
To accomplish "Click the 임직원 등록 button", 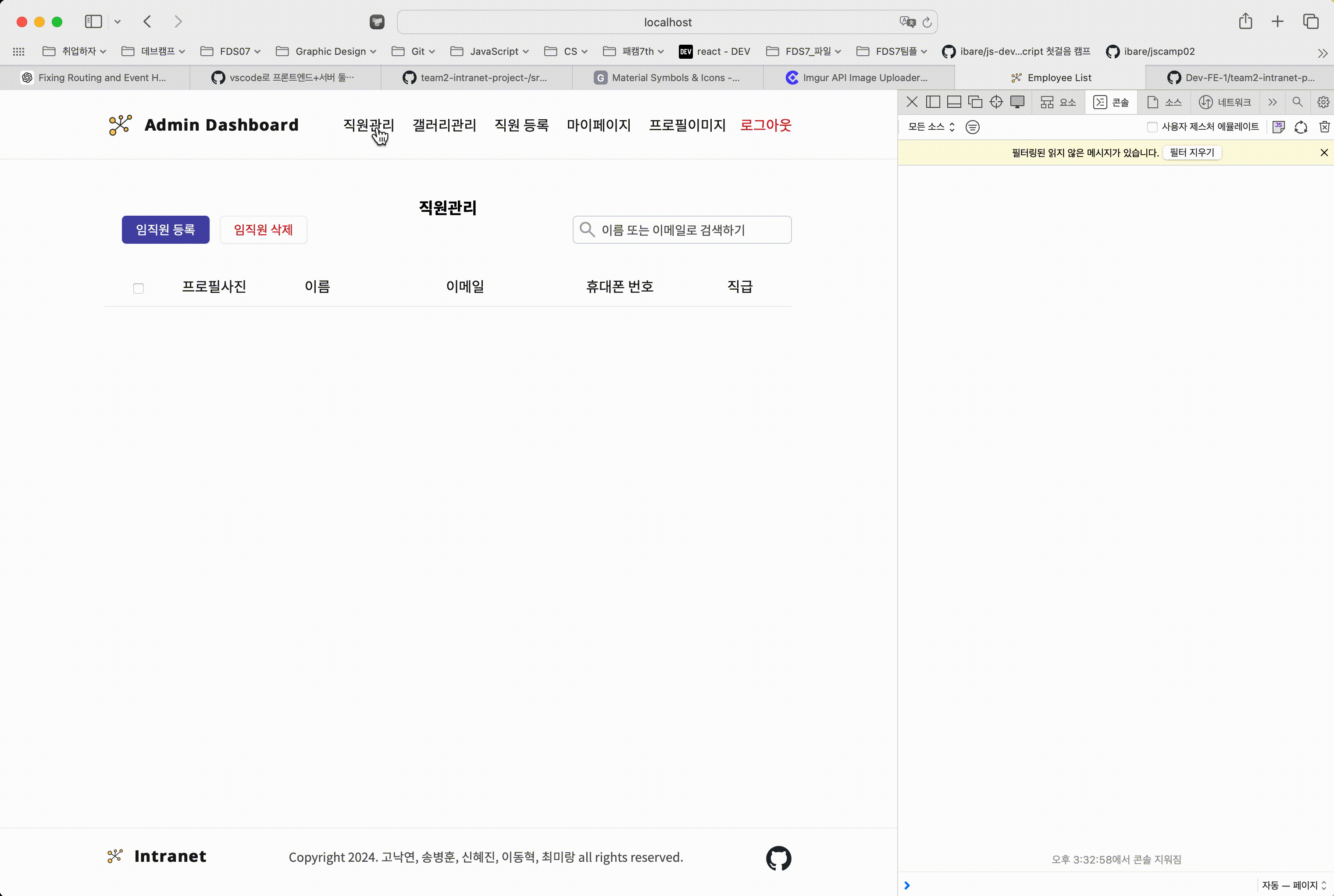I will [165, 230].
